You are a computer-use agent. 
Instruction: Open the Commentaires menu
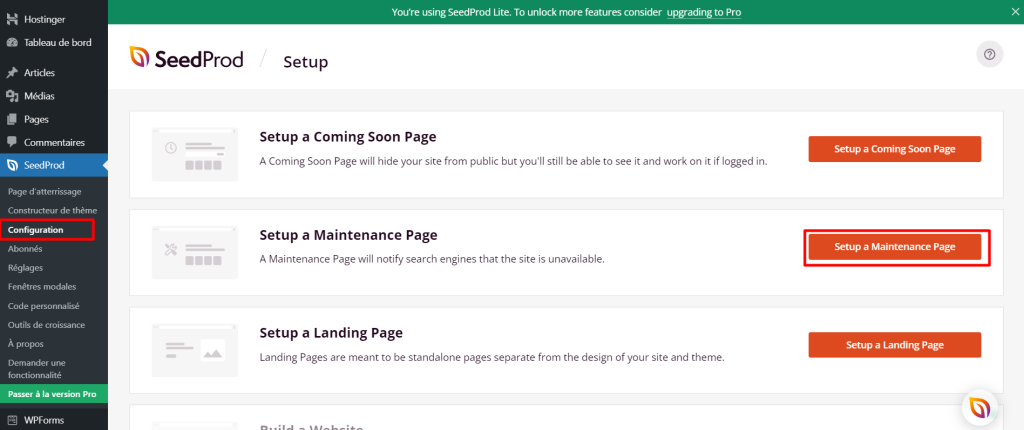click(x=54, y=142)
